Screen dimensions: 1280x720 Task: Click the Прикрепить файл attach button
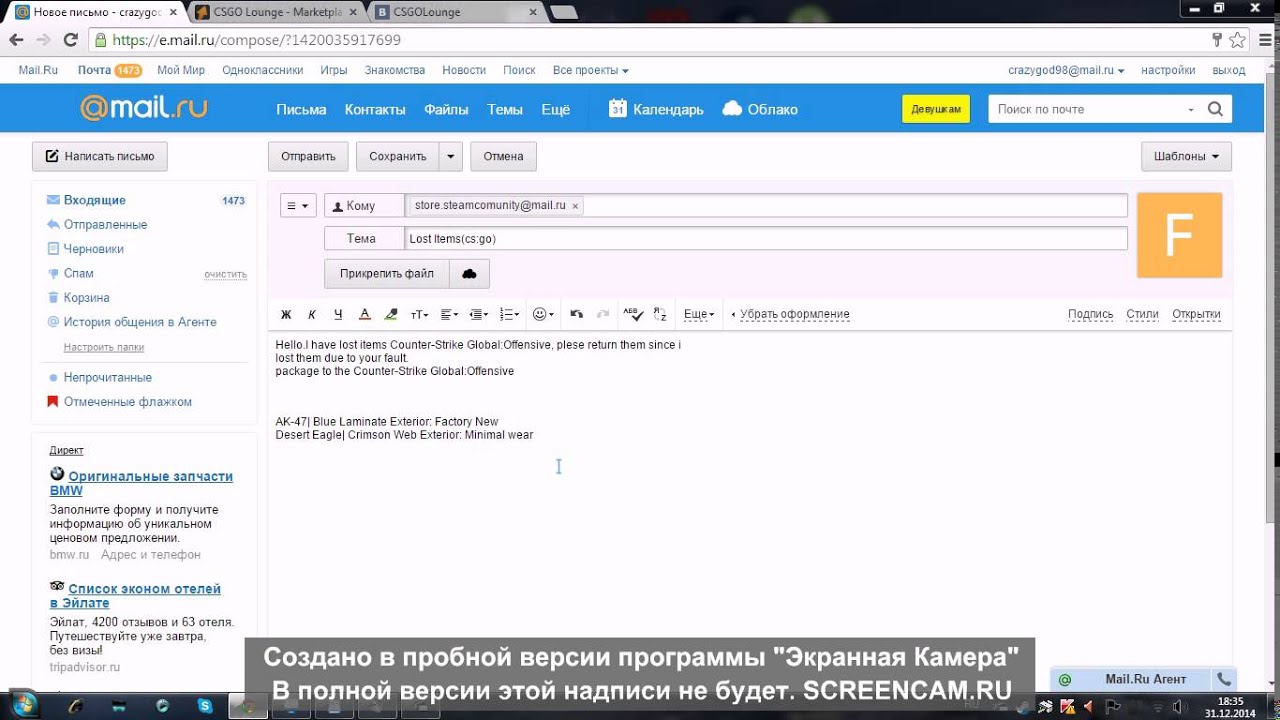click(387, 274)
